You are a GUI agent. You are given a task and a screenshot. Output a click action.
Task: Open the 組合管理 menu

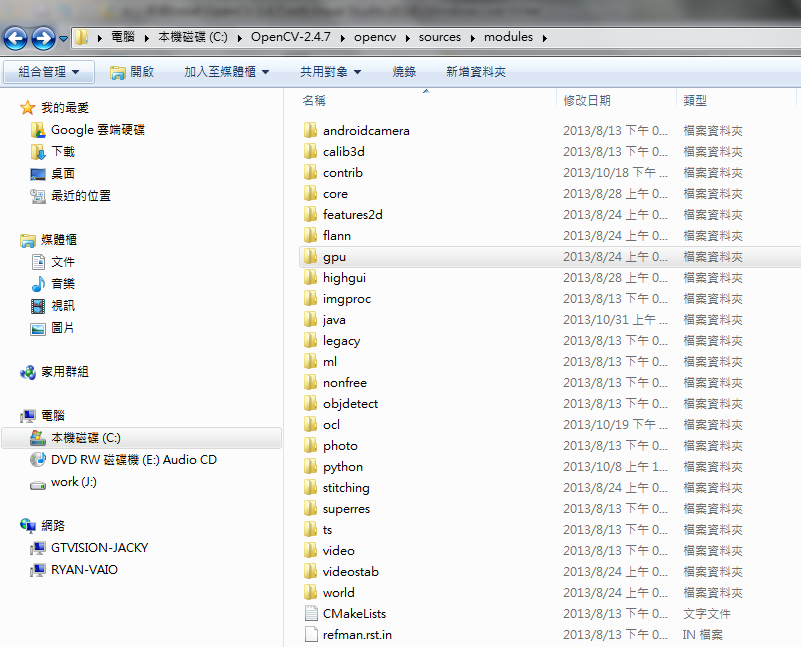[49, 72]
